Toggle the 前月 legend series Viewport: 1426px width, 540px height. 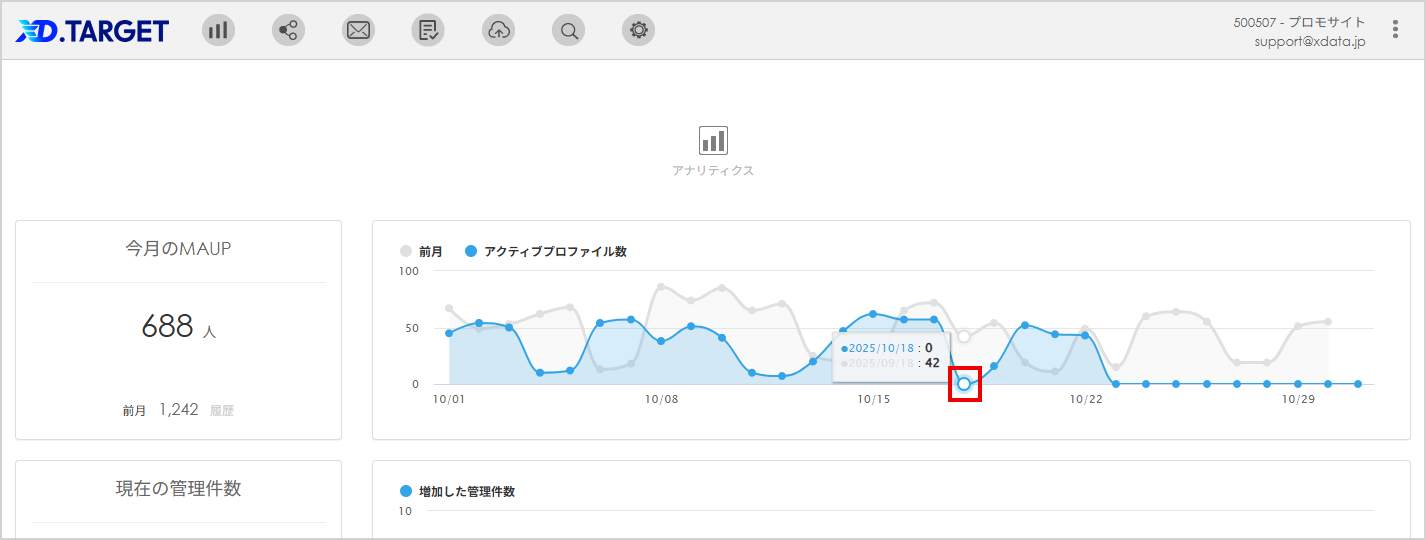coord(422,252)
